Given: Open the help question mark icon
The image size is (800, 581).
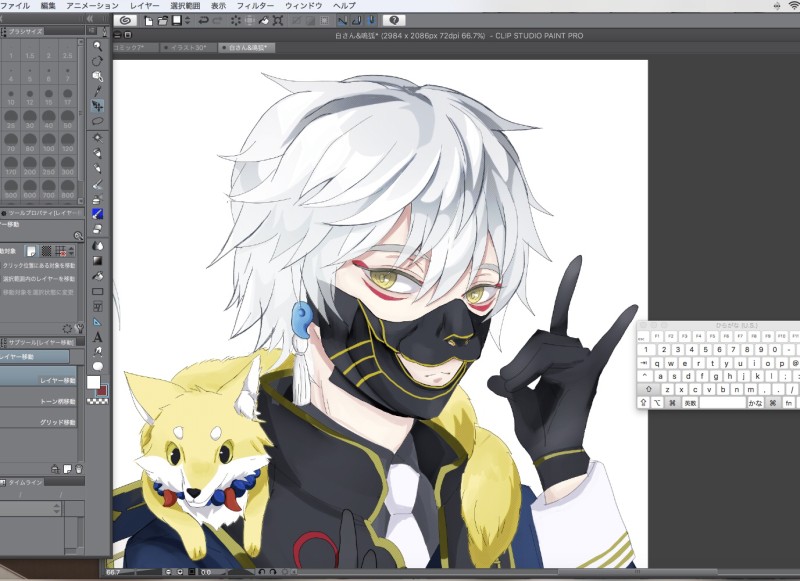Looking at the screenshot, I should [394, 20].
